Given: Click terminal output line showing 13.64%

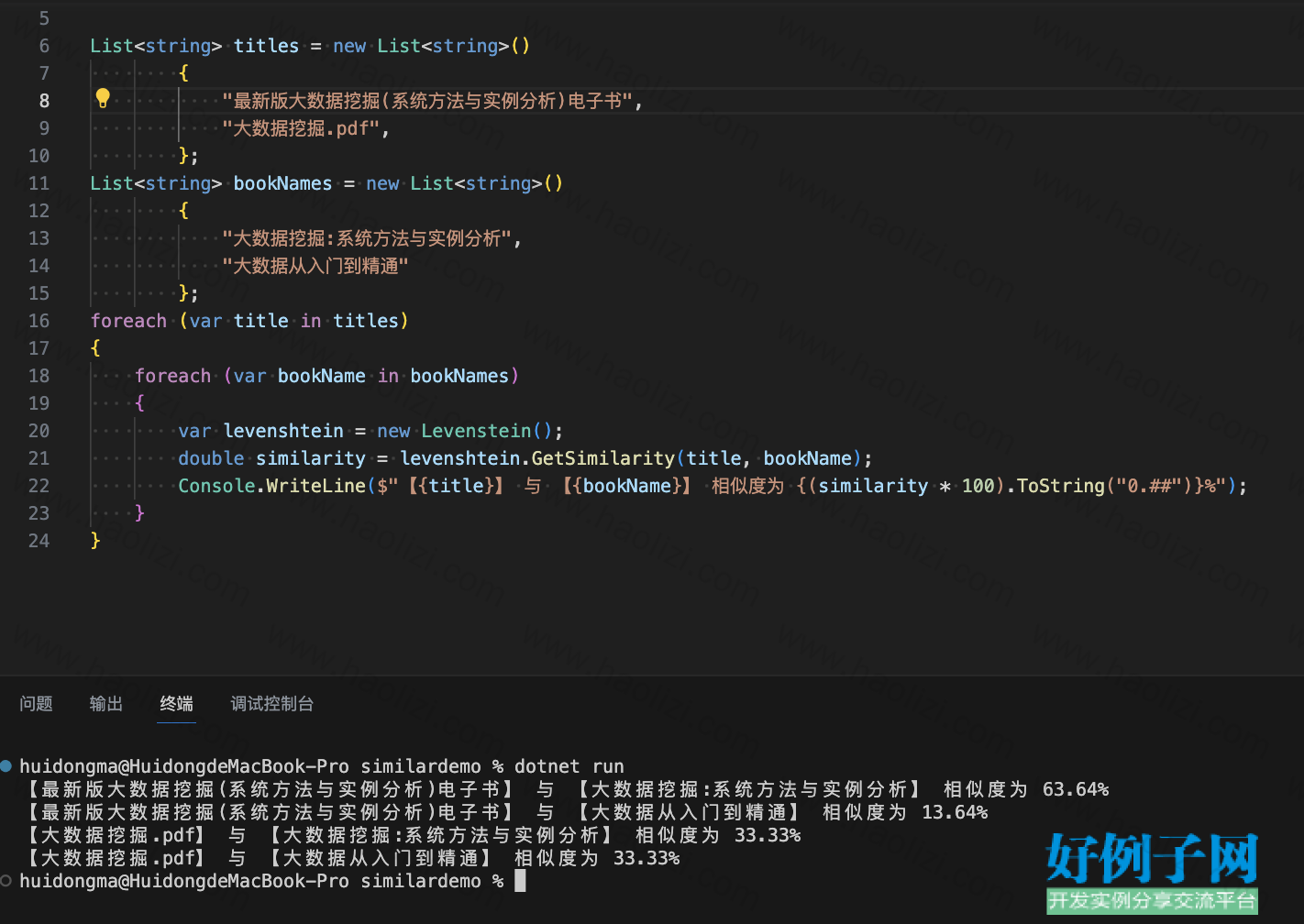Looking at the screenshot, I should point(503,812).
